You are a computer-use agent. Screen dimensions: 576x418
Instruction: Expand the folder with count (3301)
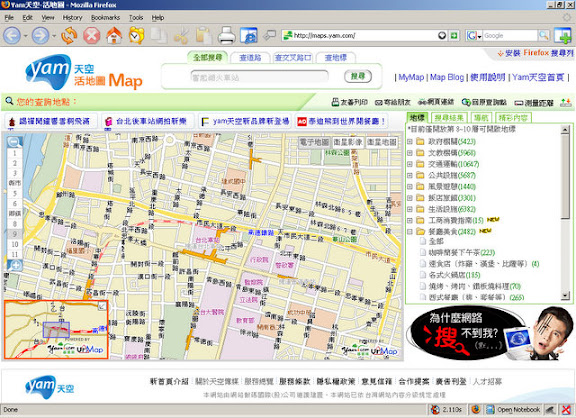[410, 198]
